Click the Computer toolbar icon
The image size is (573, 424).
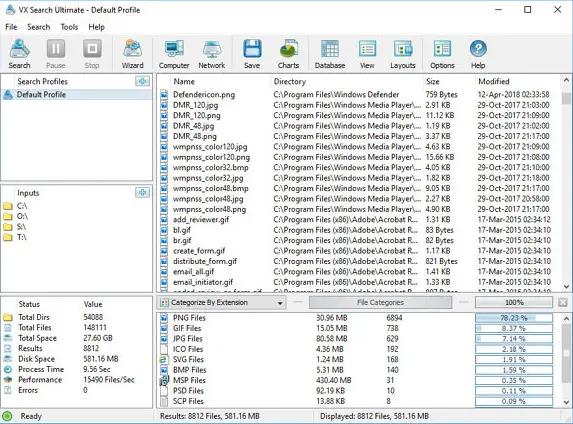click(174, 54)
